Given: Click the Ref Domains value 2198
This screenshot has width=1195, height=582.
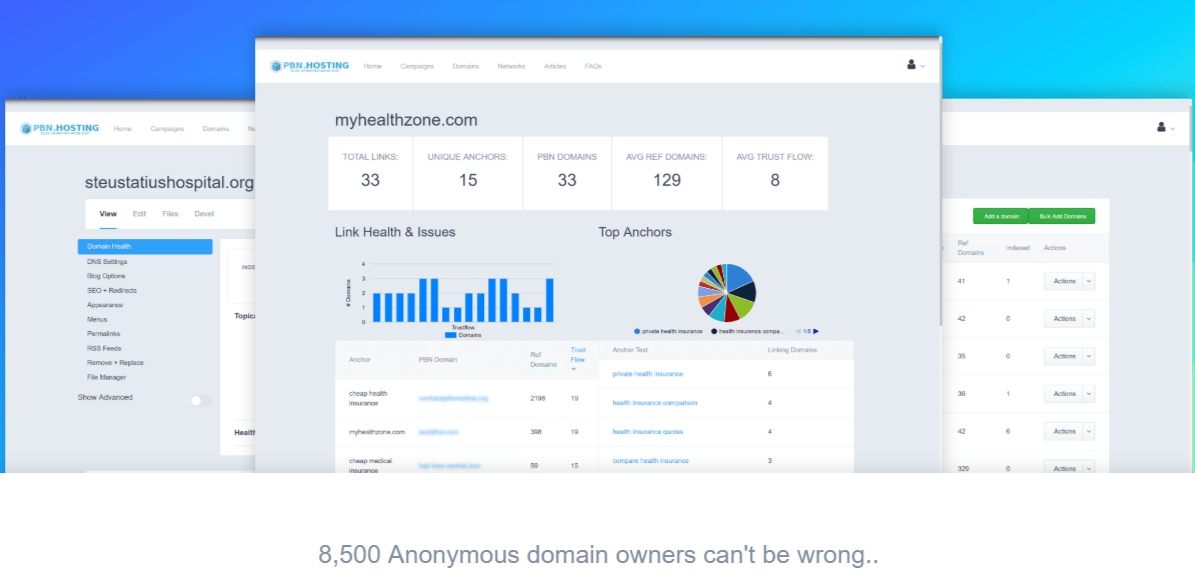Looking at the screenshot, I should tap(537, 398).
